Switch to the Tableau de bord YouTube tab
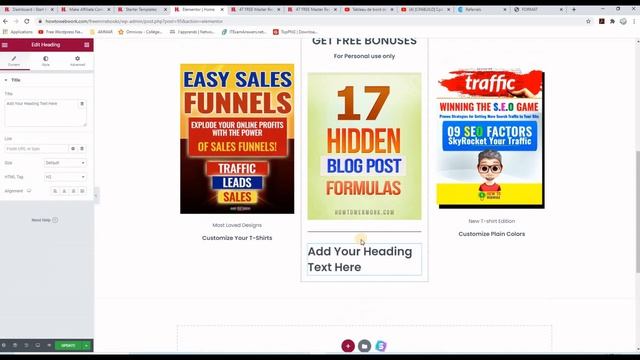 pyautogui.click(x=369, y=9)
